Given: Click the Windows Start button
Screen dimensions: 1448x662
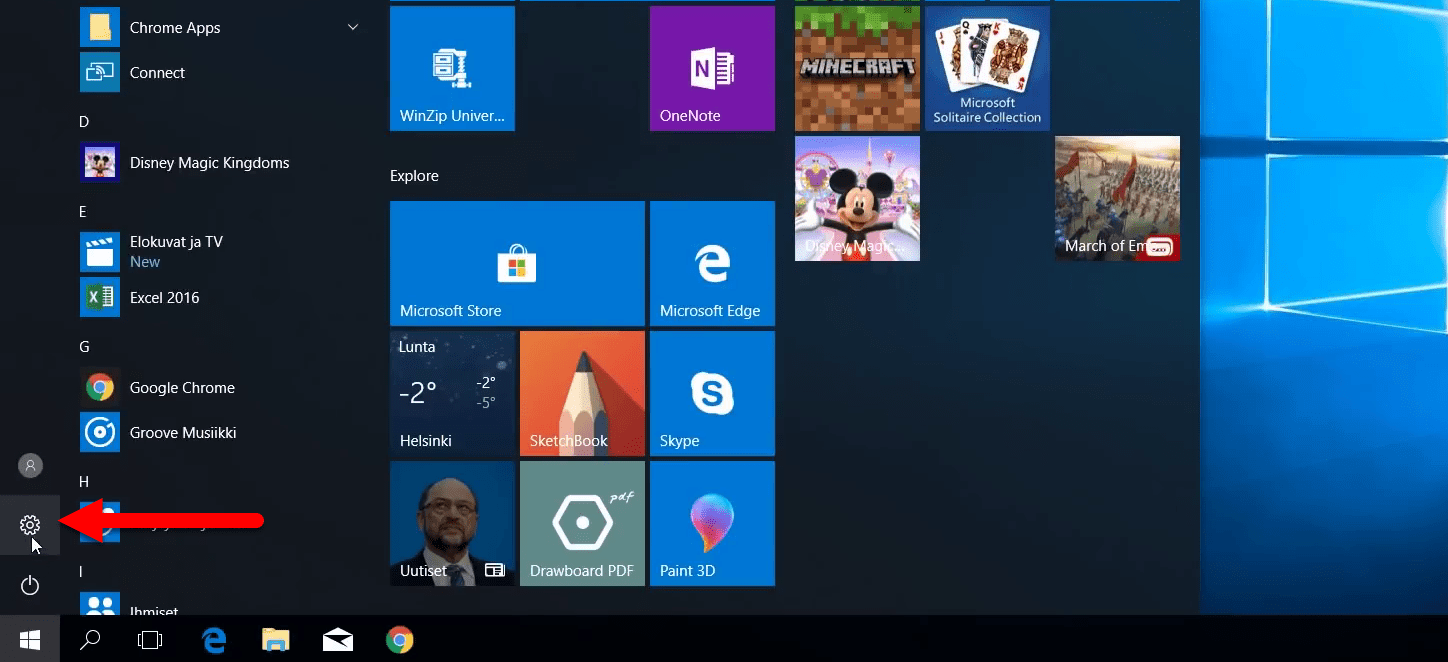Looking at the screenshot, I should point(30,638).
